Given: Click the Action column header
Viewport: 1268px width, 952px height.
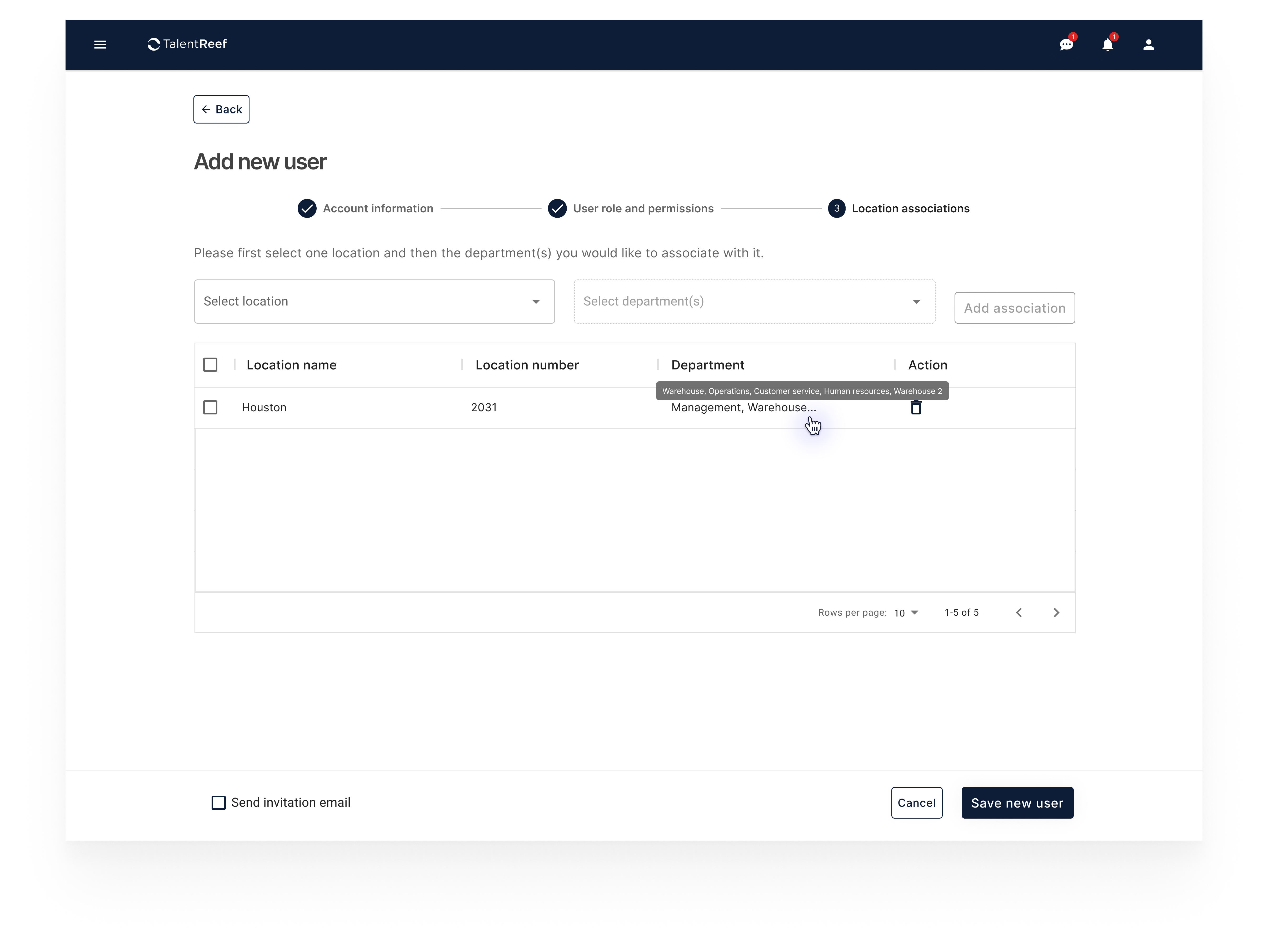Looking at the screenshot, I should [927, 365].
